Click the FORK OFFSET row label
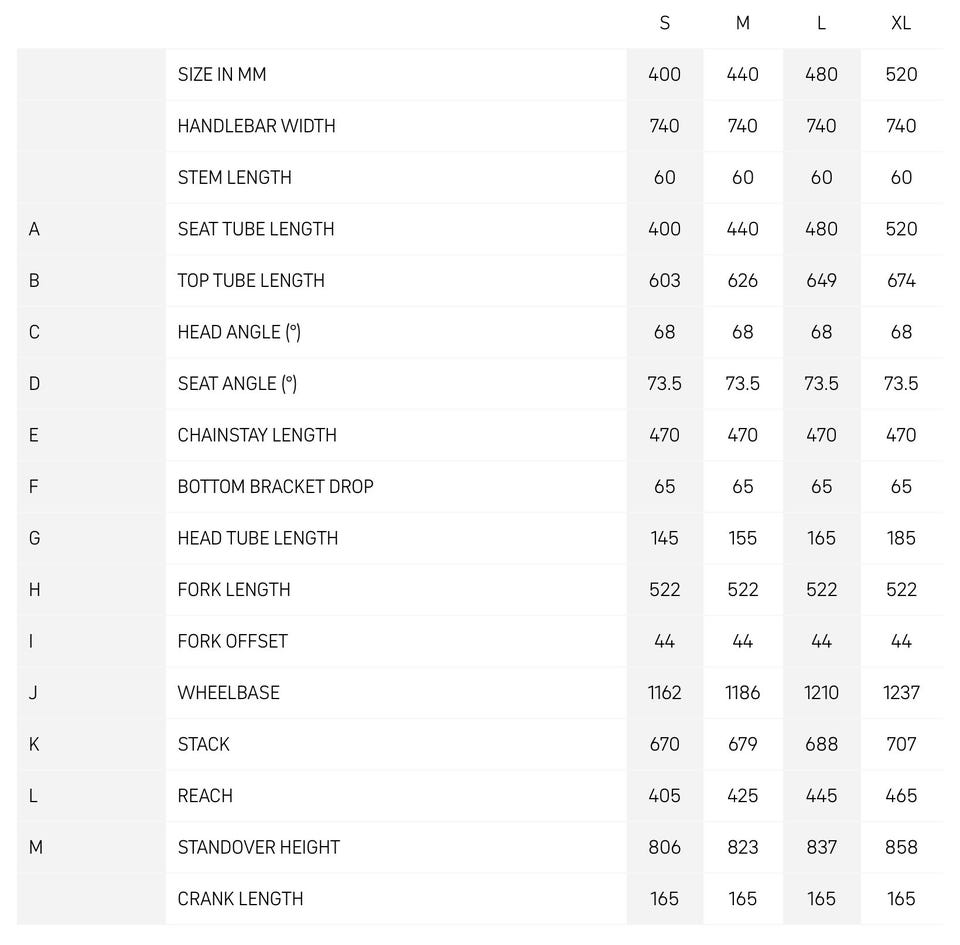The height and width of the screenshot is (945, 960). pyautogui.click(x=232, y=642)
